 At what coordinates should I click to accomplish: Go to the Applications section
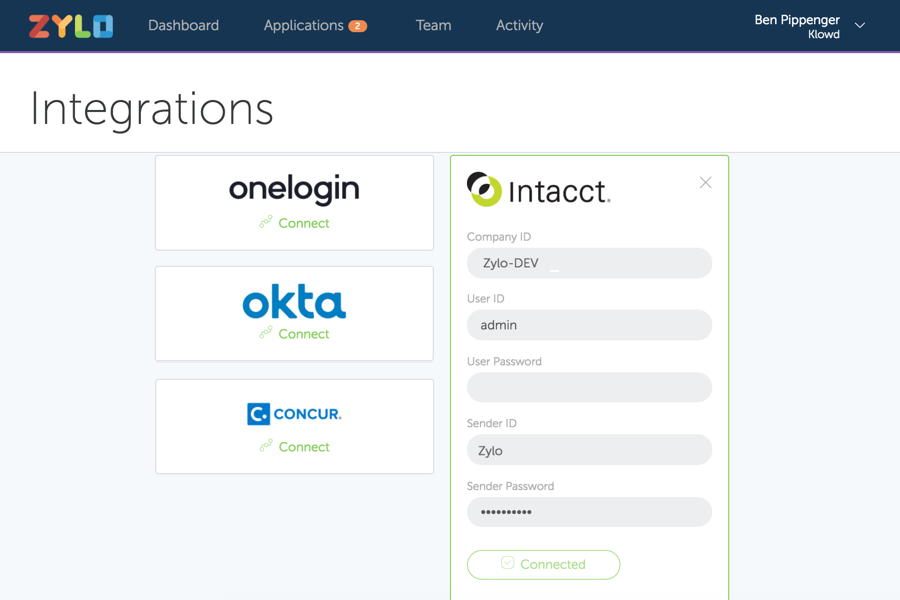point(303,26)
